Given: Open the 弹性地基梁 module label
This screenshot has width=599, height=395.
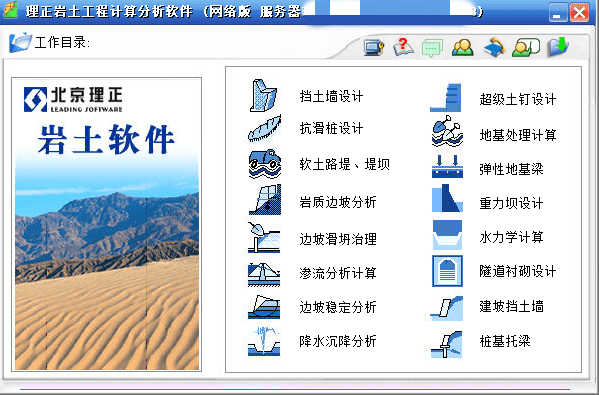Looking at the screenshot, I should (x=511, y=169).
